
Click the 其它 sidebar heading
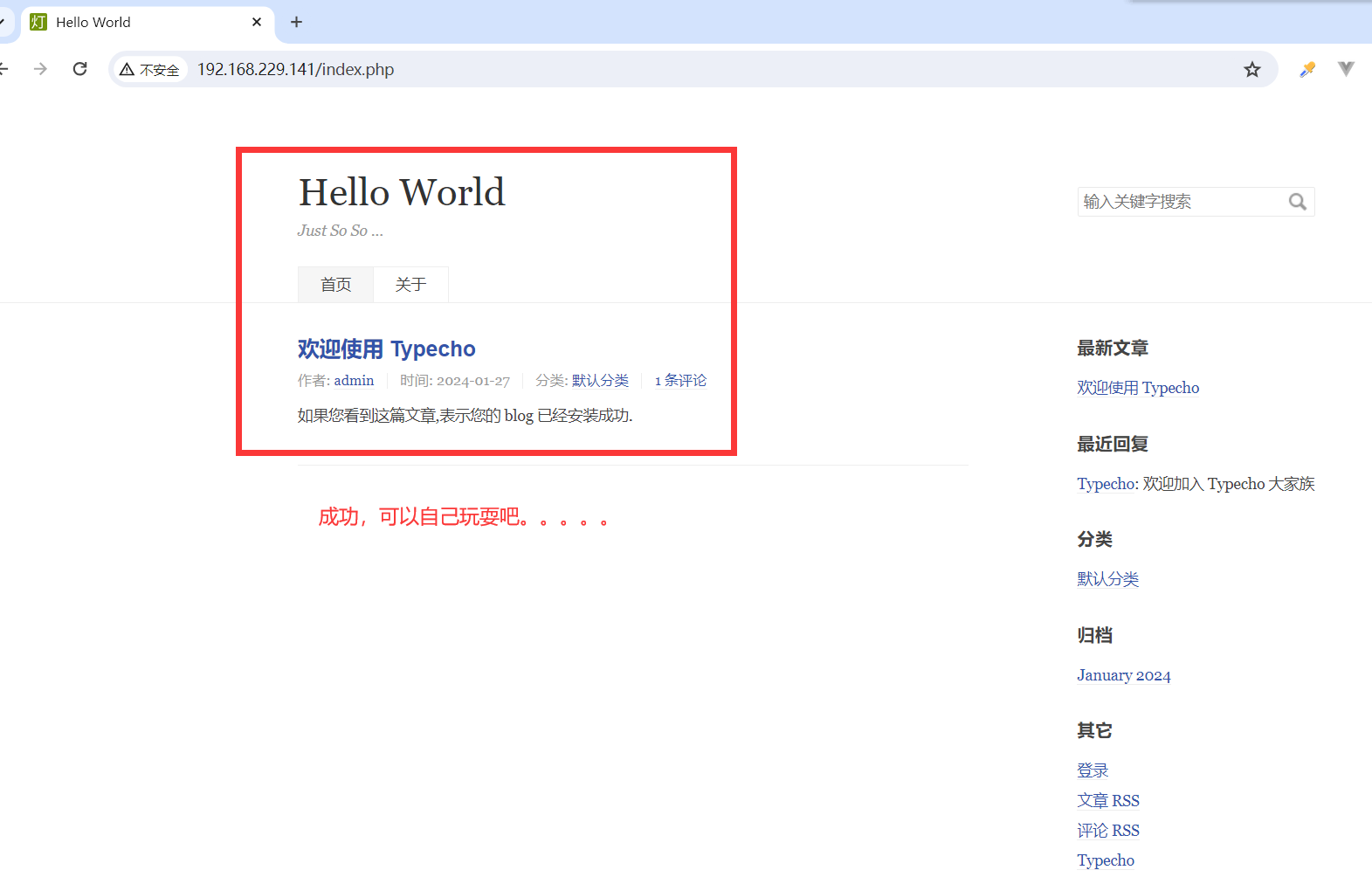click(1094, 730)
